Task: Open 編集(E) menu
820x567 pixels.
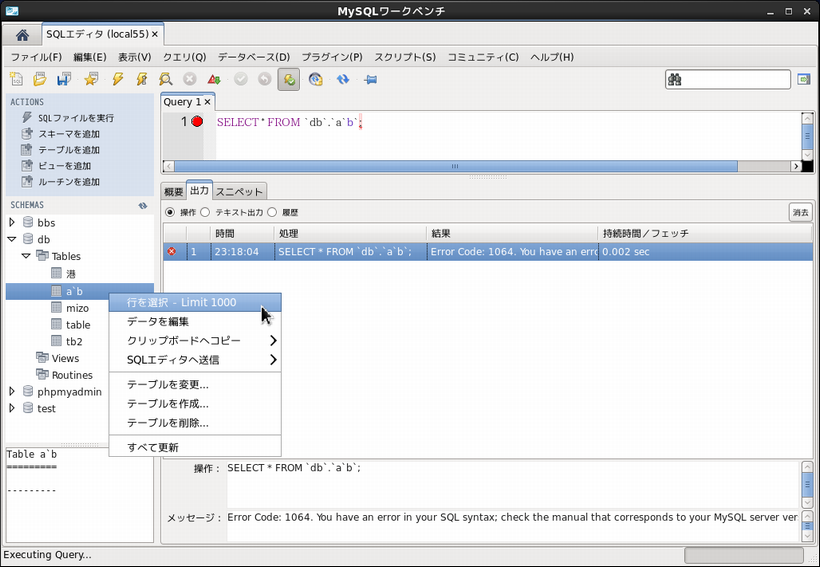Action: coord(89,57)
